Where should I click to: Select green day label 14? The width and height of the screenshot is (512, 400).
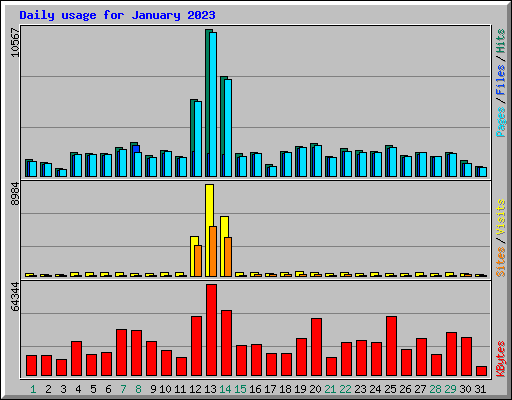click(225, 389)
